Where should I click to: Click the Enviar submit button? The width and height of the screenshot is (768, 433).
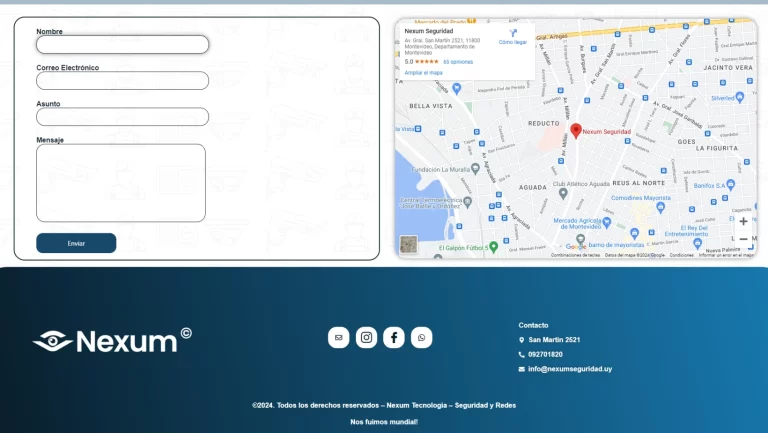(76, 243)
